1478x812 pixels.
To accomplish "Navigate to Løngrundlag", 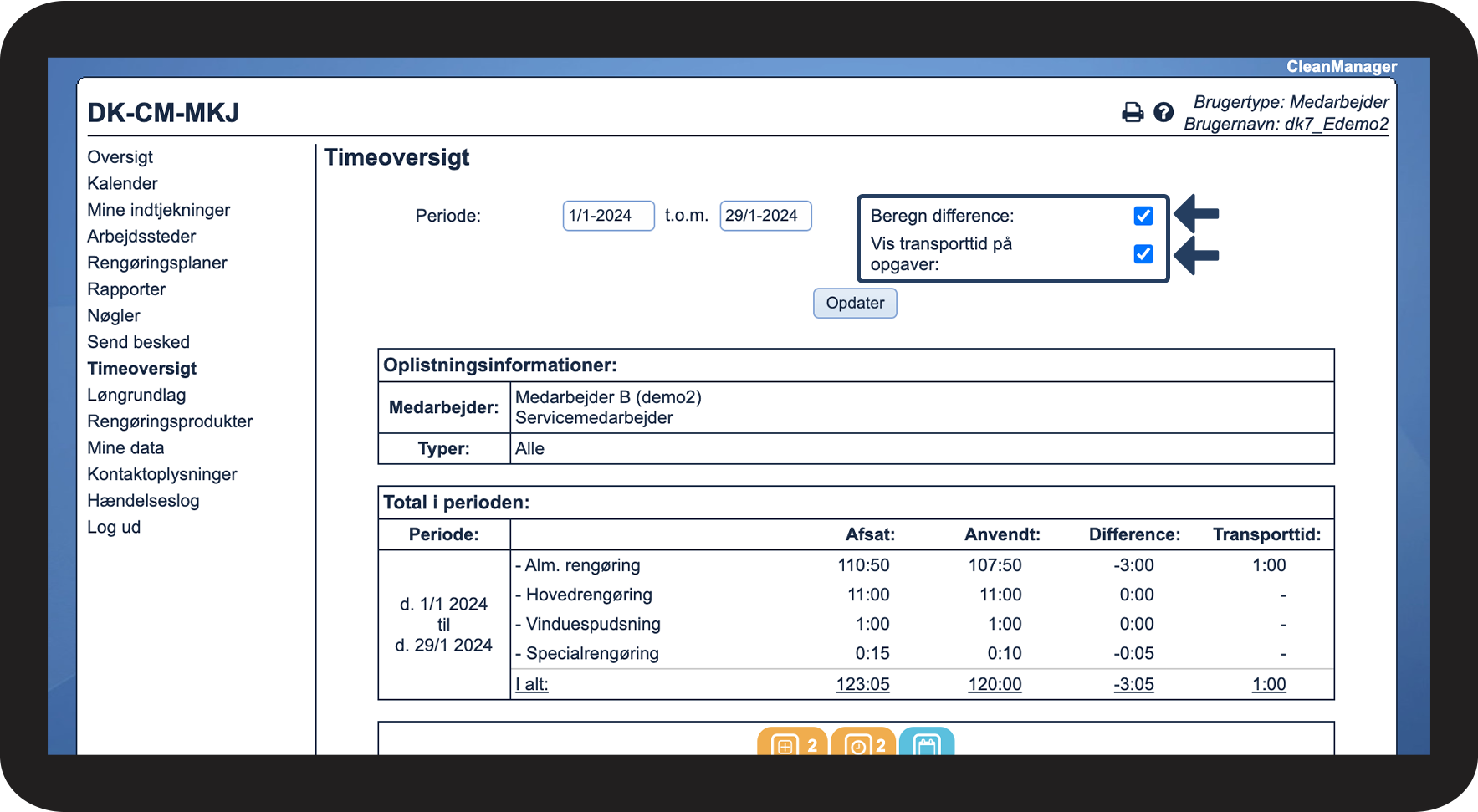I will coord(136,396).
